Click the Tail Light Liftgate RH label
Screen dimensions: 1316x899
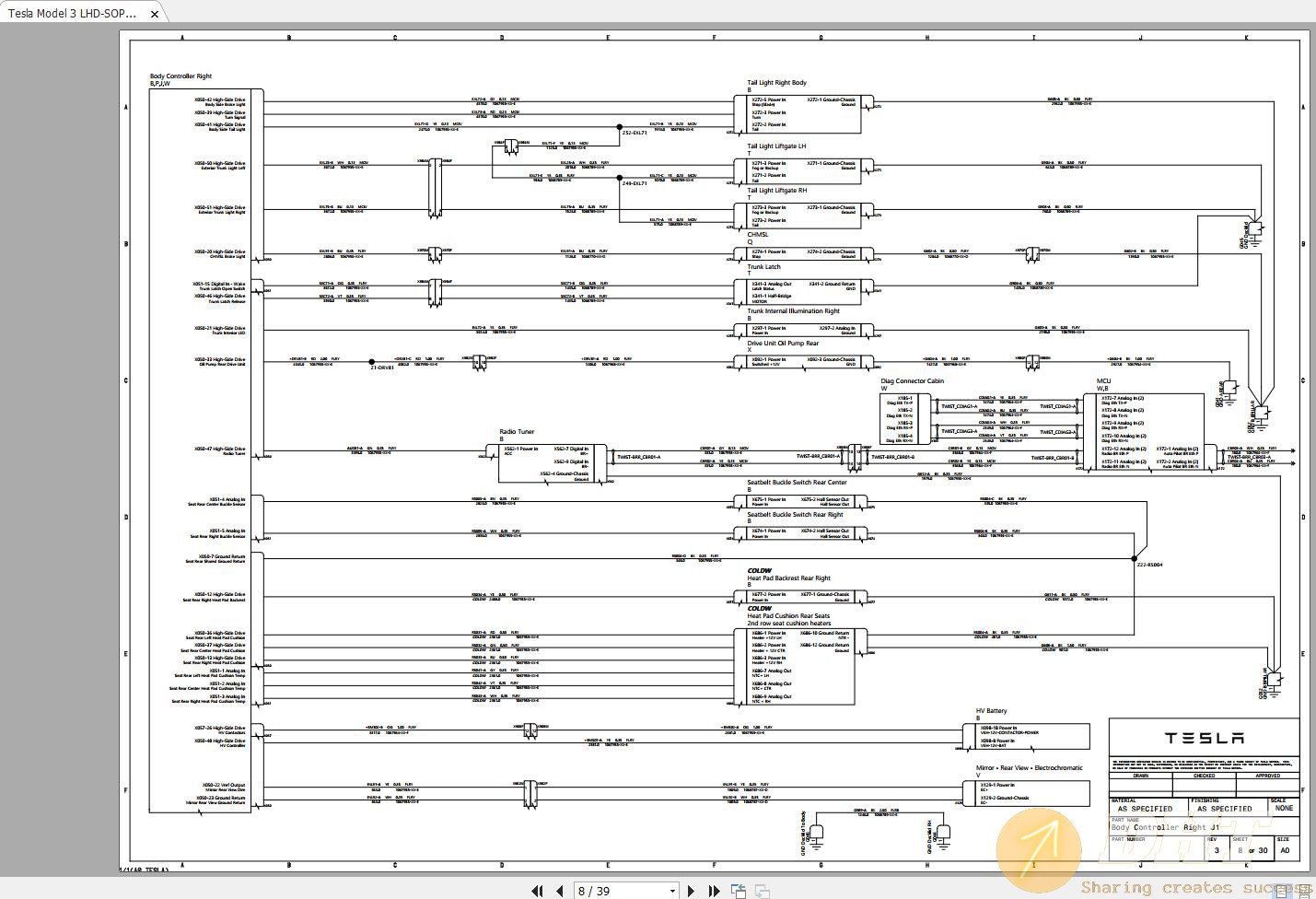tap(776, 191)
